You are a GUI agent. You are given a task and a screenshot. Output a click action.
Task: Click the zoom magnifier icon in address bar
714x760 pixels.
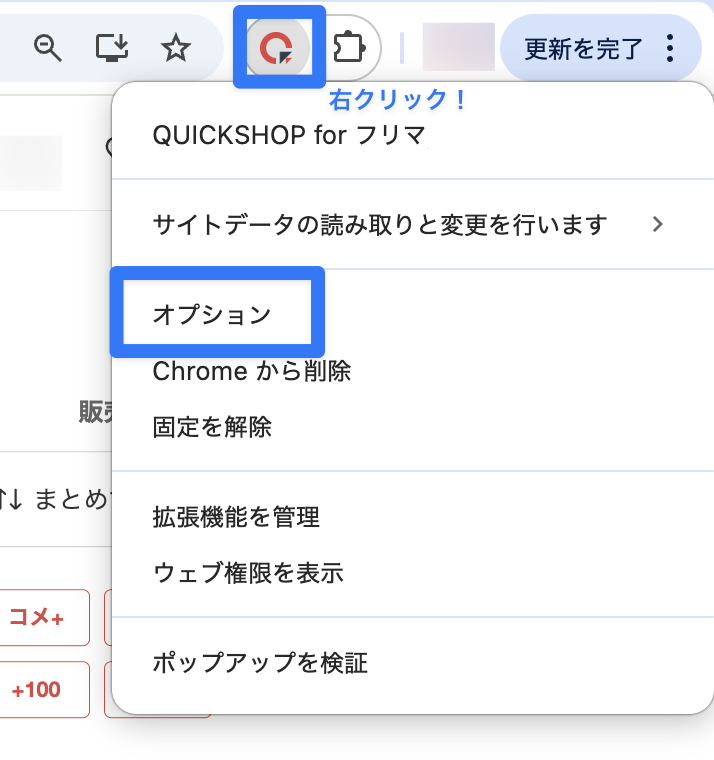[48, 47]
